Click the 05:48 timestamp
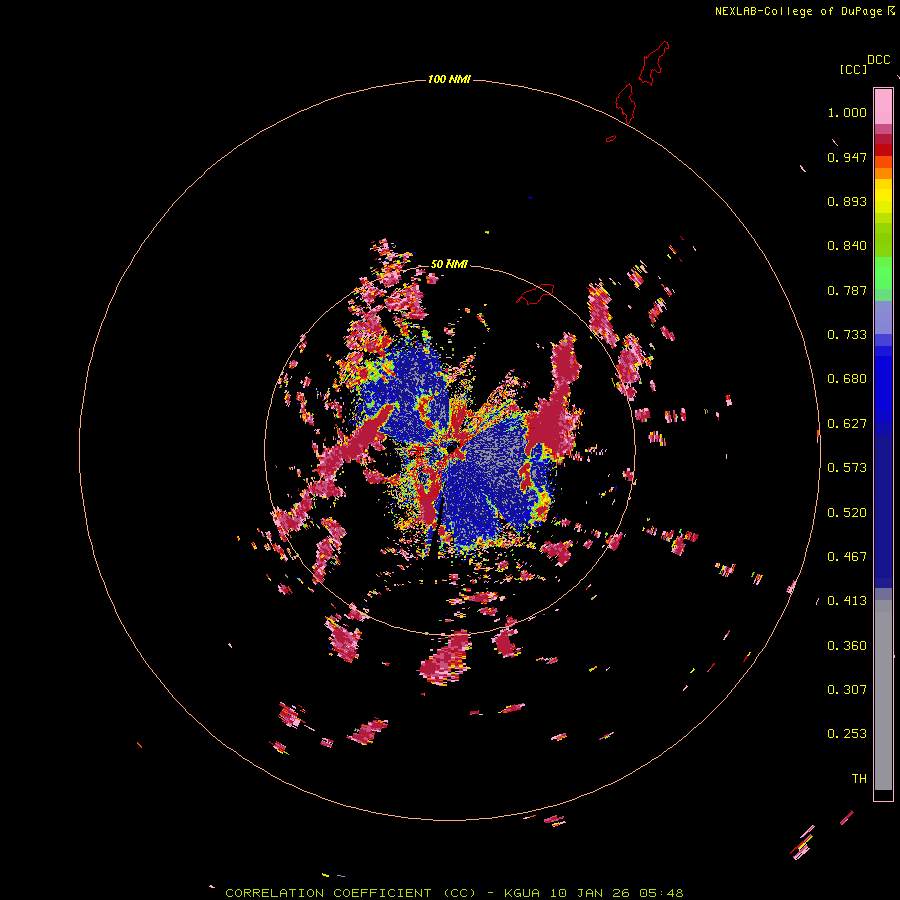Image resolution: width=900 pixels, height=900 pixels. click(662, 893)
